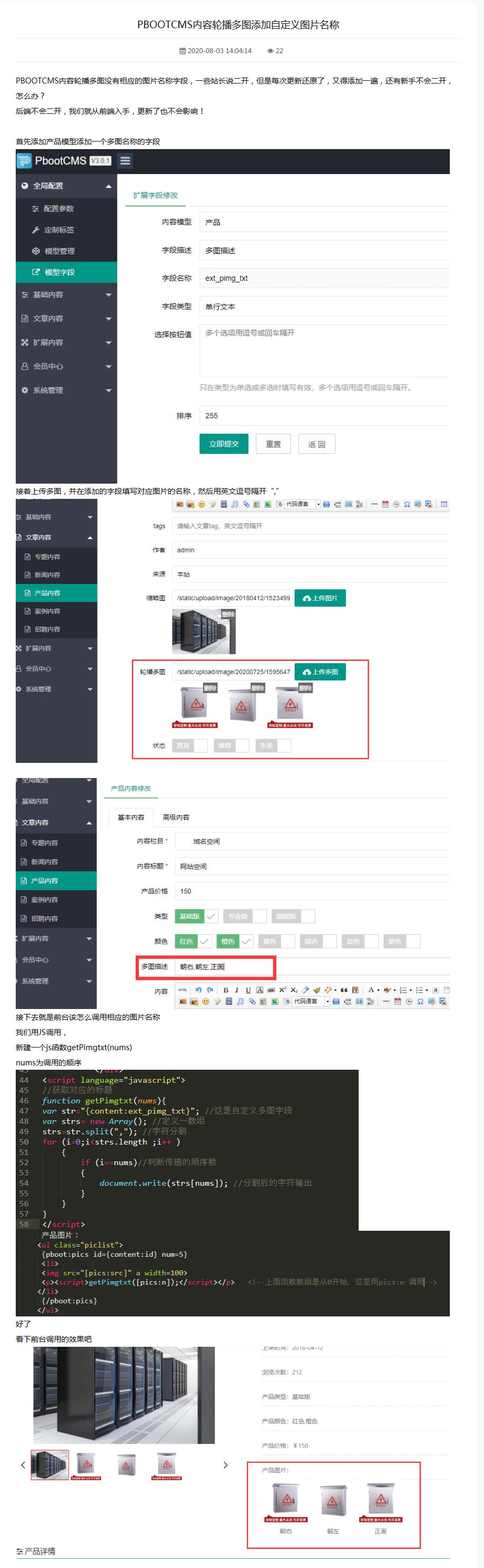The height and width of the screenshot is (1568, 484).
Task: Click 删除 on the server room thumbnail
Action: point(228,614)
